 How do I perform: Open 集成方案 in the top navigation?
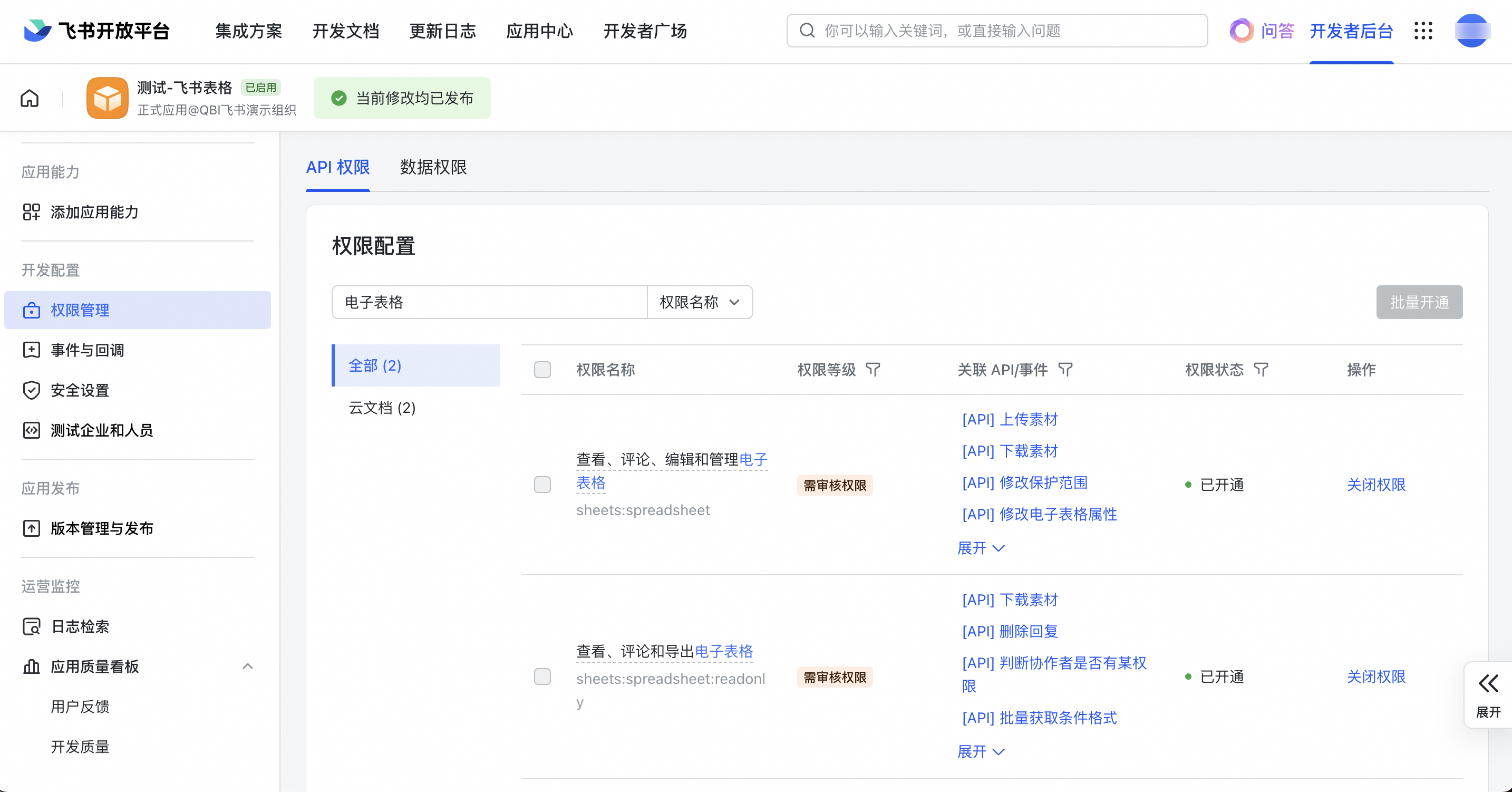coord(248,31)
